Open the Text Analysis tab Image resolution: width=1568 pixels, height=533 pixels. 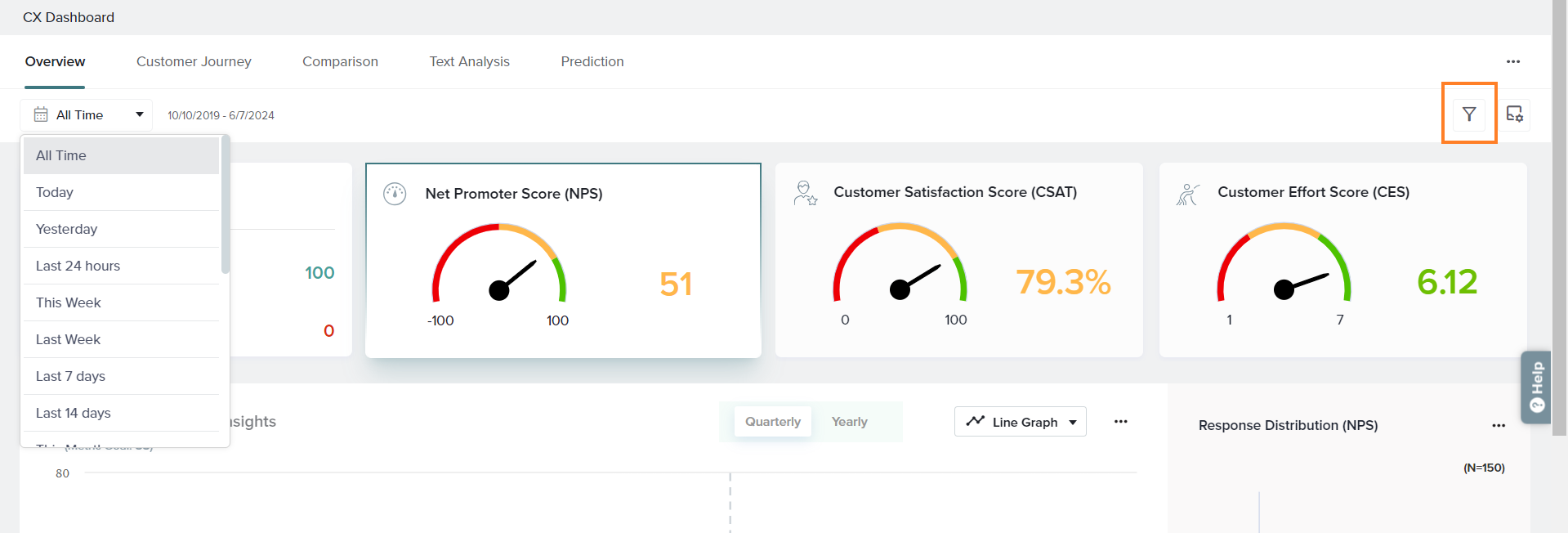(x=469, y=62)
